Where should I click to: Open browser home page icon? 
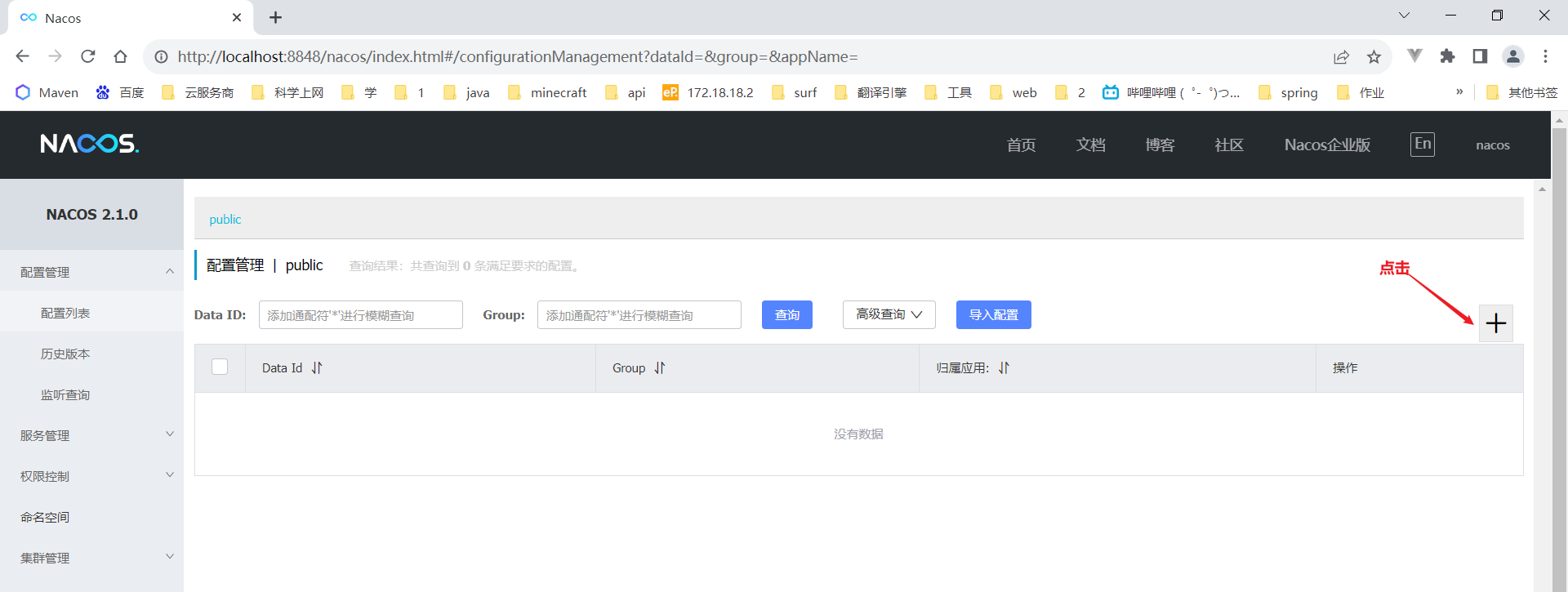(121, 56)
